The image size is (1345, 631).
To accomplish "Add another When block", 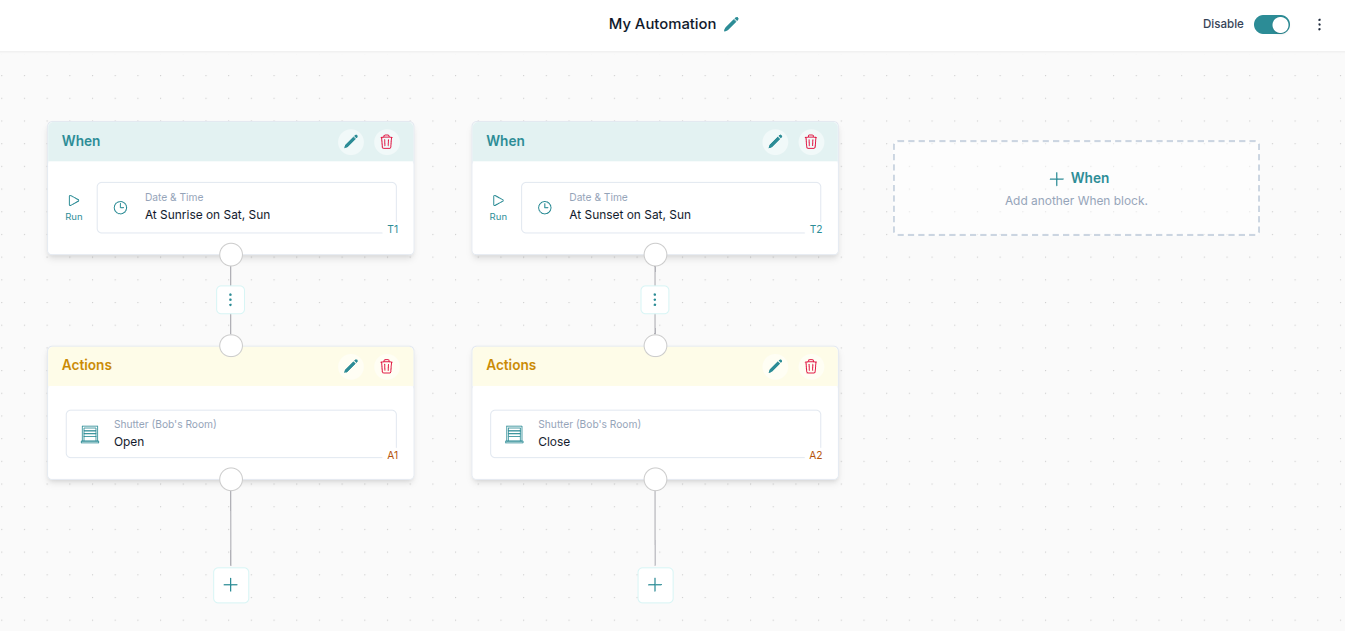I will [x=1076, y=188].
